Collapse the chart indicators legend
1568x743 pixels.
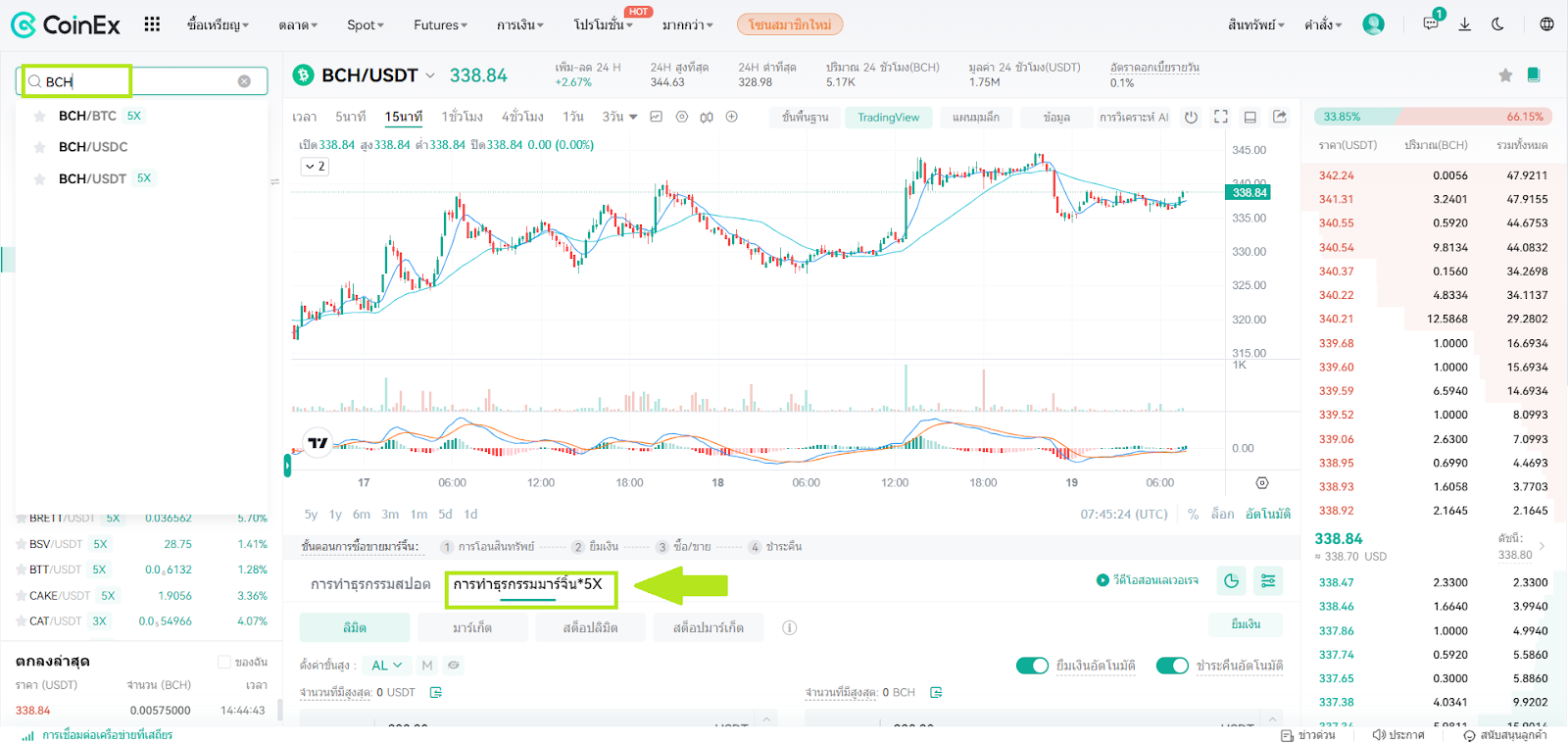316,167
